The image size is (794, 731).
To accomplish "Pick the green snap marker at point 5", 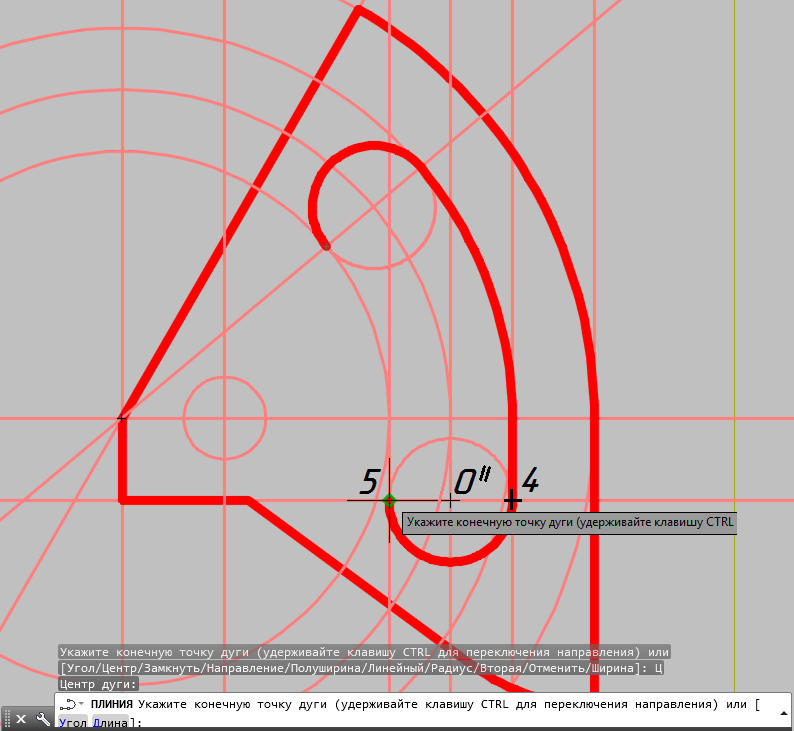I will (389, 500).
